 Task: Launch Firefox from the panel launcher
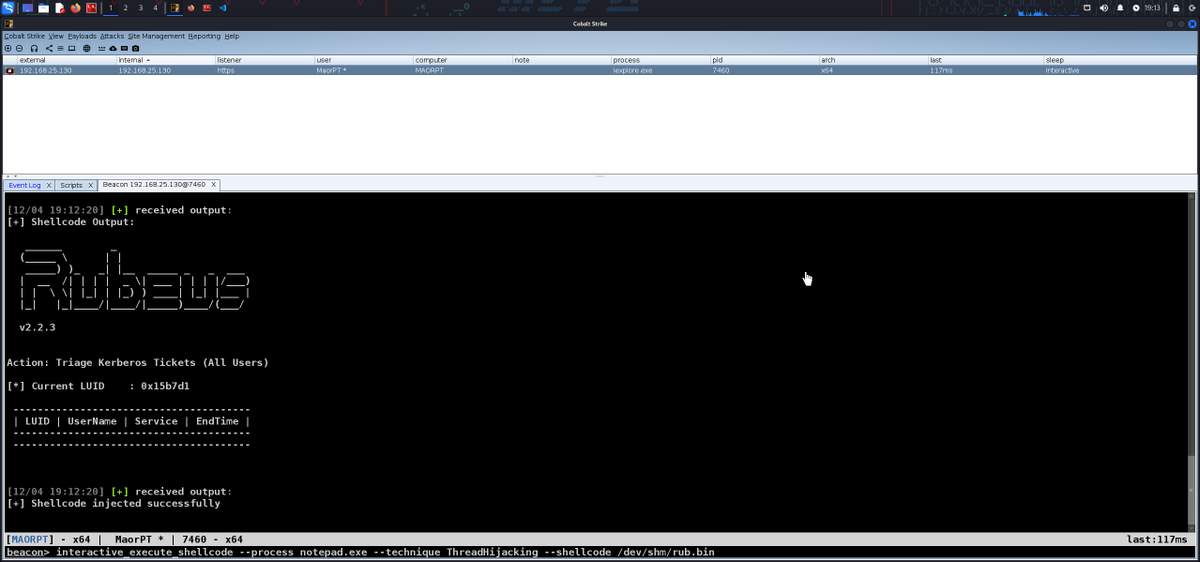75,8
